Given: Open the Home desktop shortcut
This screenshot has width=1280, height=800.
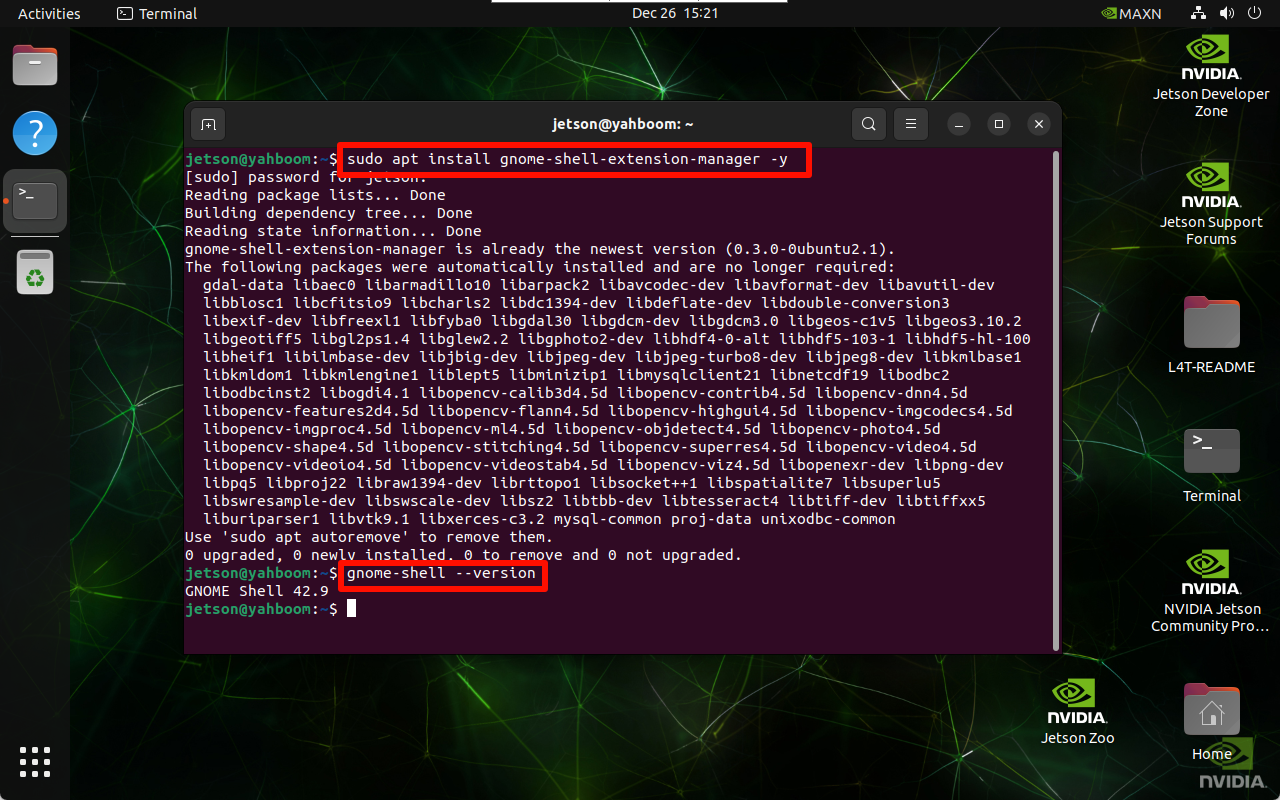Looking at the screenshot, I should 1211,710.
